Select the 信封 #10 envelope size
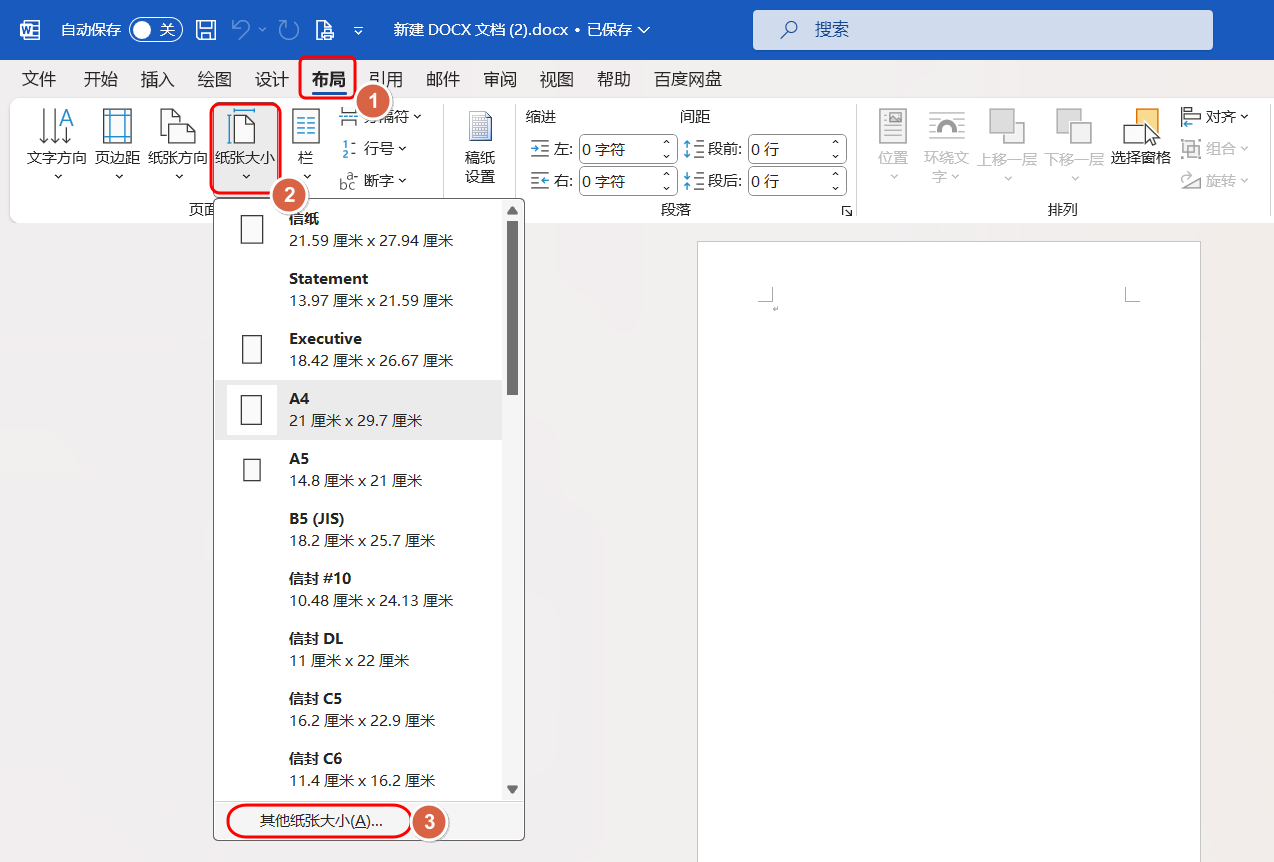Image resolution: width=1274 pixels, height=862 pixels. pyautogui.click(x=358, y=590)
